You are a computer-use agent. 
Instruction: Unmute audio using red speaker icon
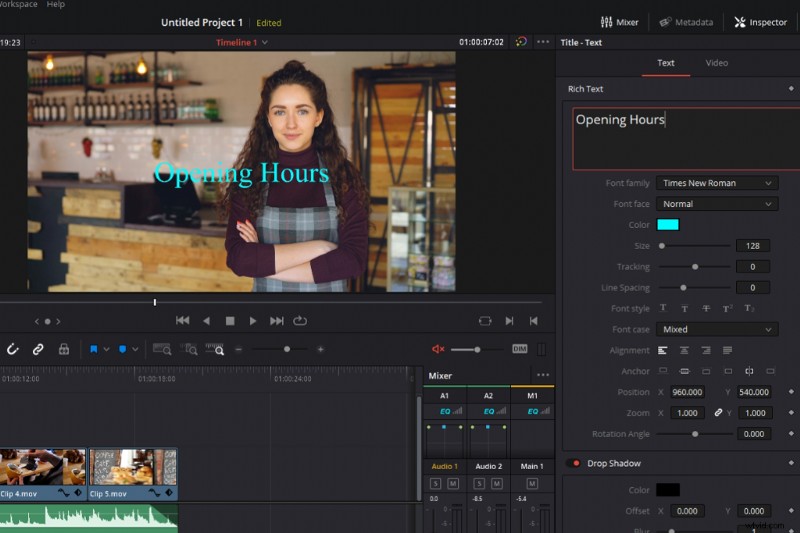click(x=438, y=349)
